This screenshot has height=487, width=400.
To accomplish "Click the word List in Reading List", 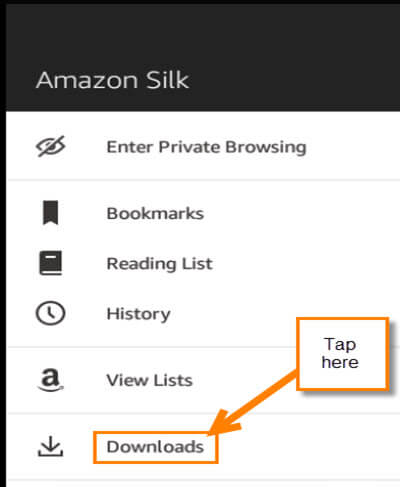I will tap(197, 263).
